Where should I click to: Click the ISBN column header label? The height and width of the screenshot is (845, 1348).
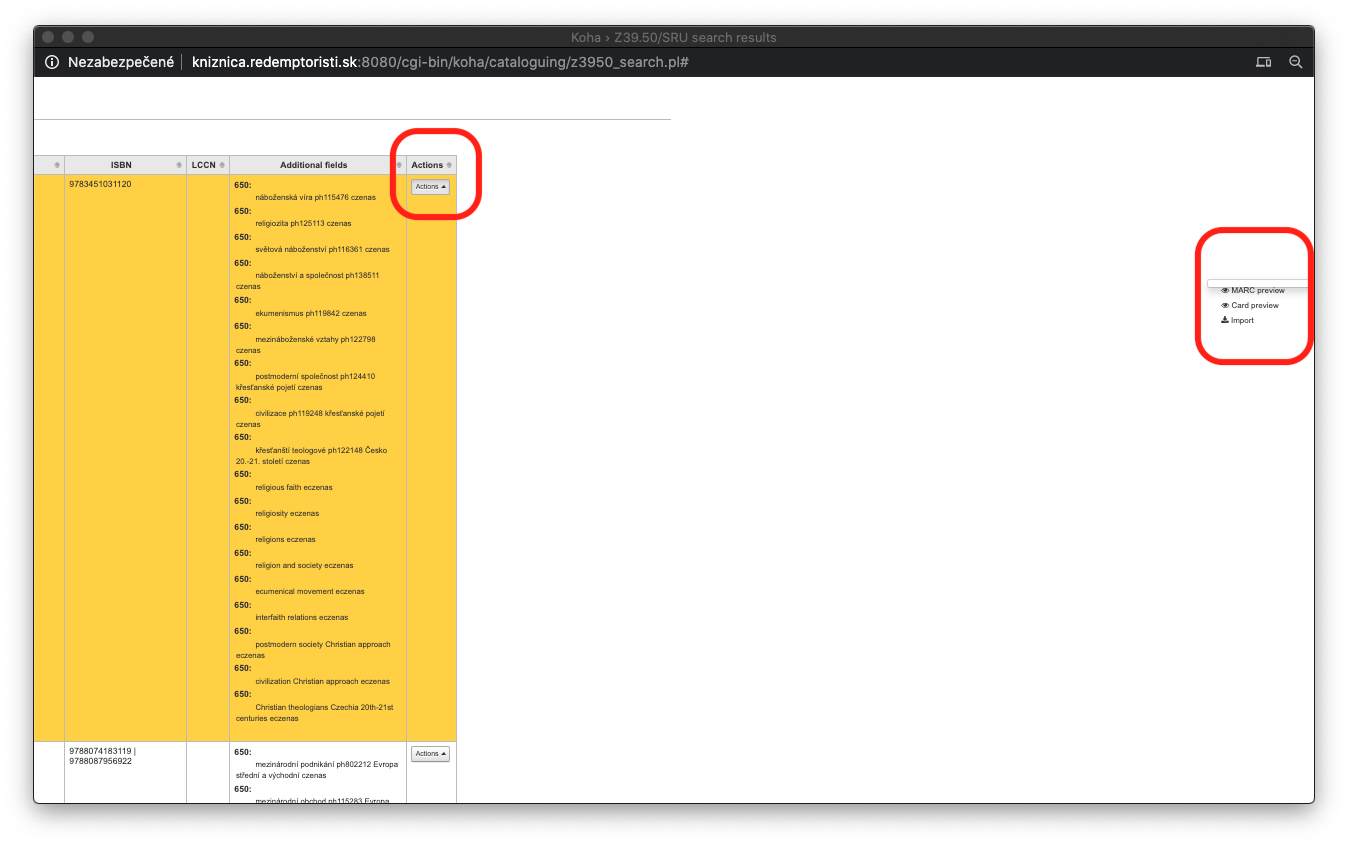pos(121,165)
